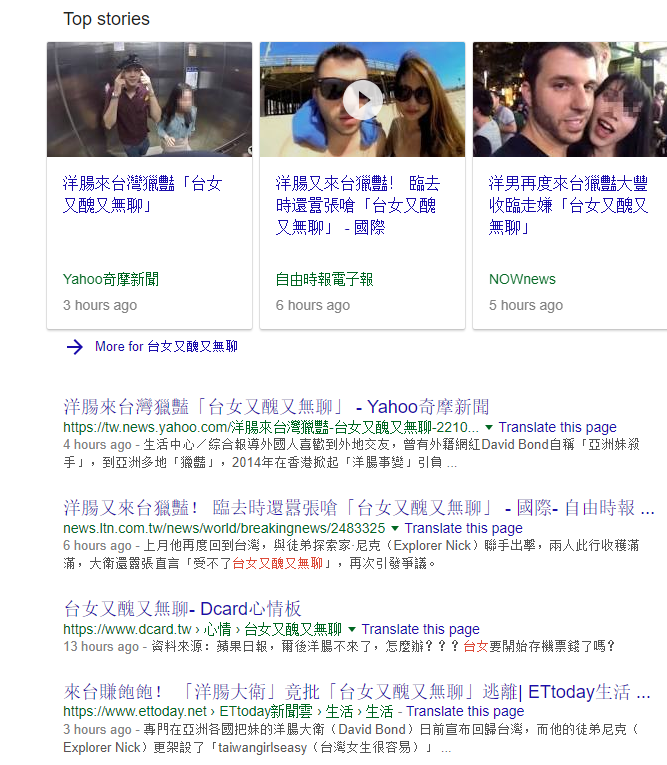Expand dropdown arrow next to news.ltn.com.tw URL
This screenshot has height=765, width=667.
pos(395,528)
